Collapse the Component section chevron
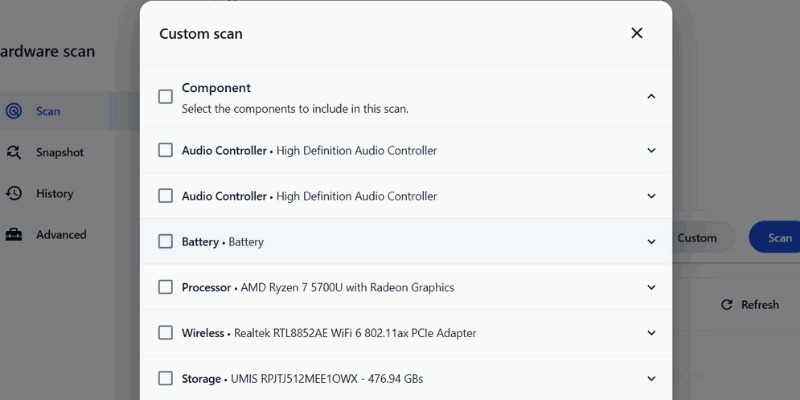This screenshot has height=400, width=800. [651, 97]
